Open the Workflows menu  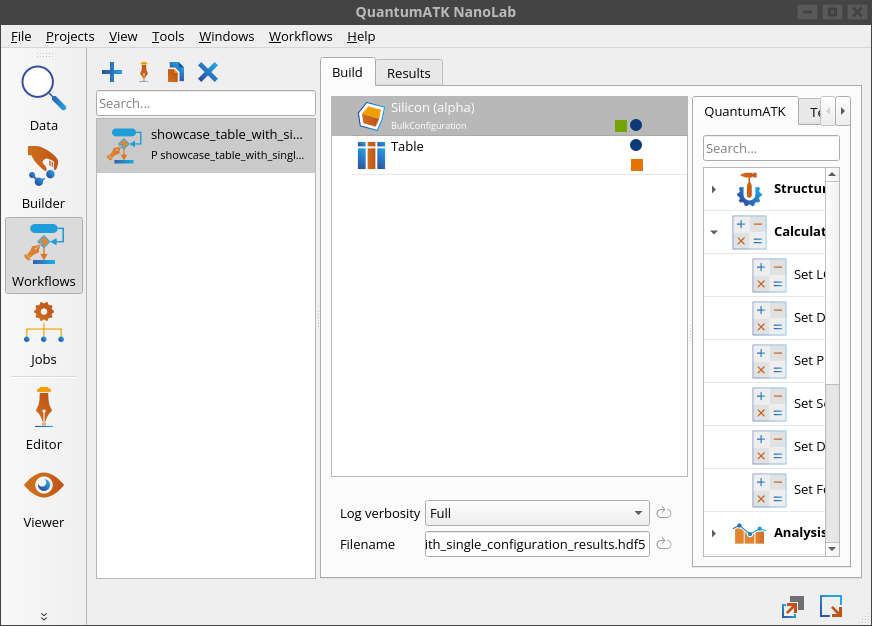pos(300,37)
